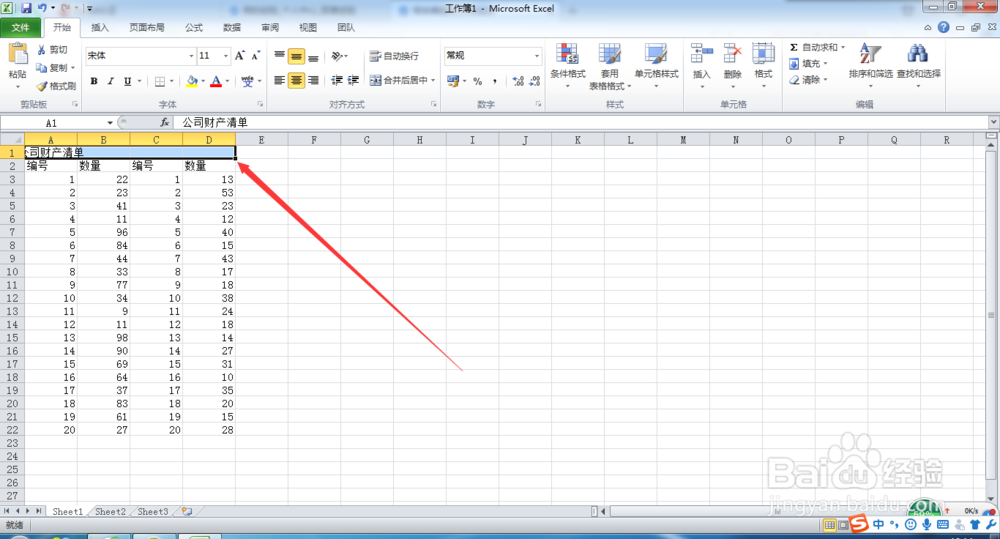Open 单元格样式 cell styles
The height and width of the screenshot is (539, 1000).
[x=656, y=65]
